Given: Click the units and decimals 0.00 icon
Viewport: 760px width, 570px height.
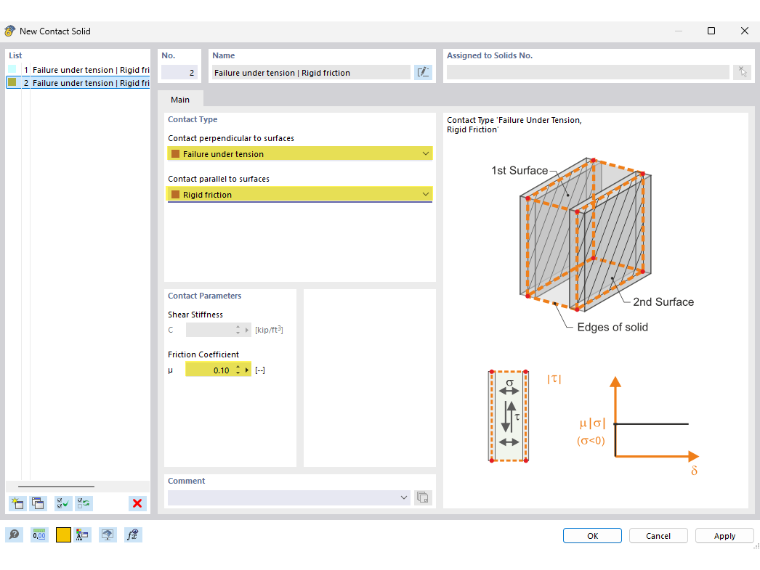Looking at the screenshot, I should tap(39, 535).
